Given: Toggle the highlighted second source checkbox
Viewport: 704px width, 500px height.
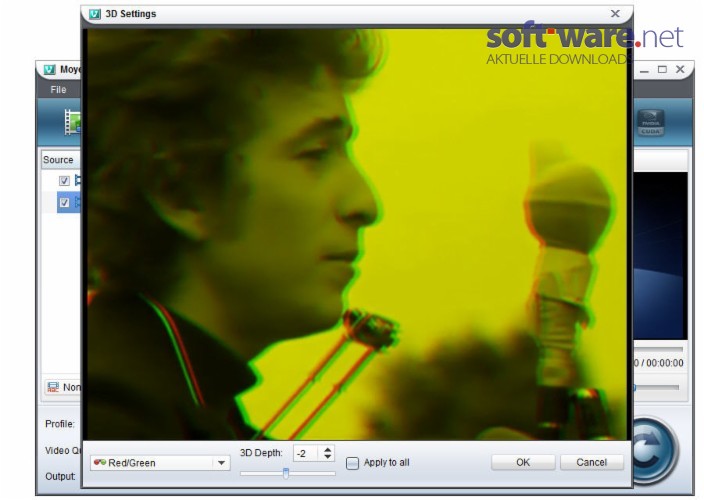Looking at the screenshot, I should pyautogui.click(x=64, y=202).
